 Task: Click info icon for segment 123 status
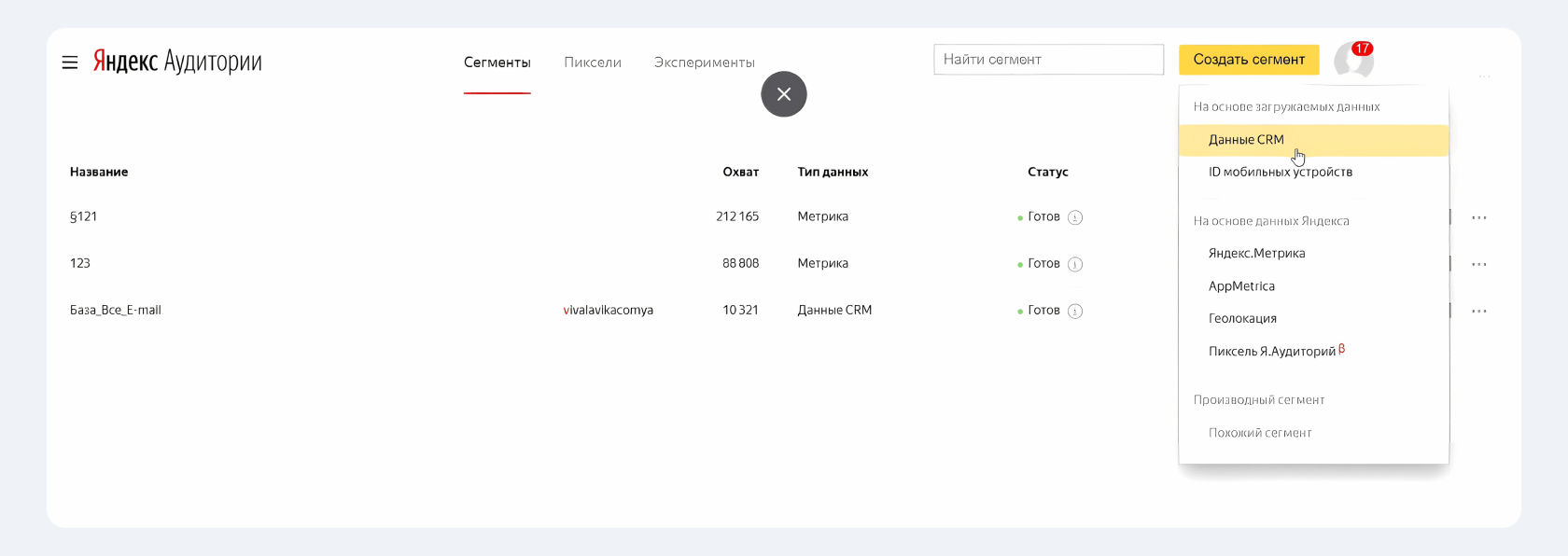click(x=1075, y=264)
